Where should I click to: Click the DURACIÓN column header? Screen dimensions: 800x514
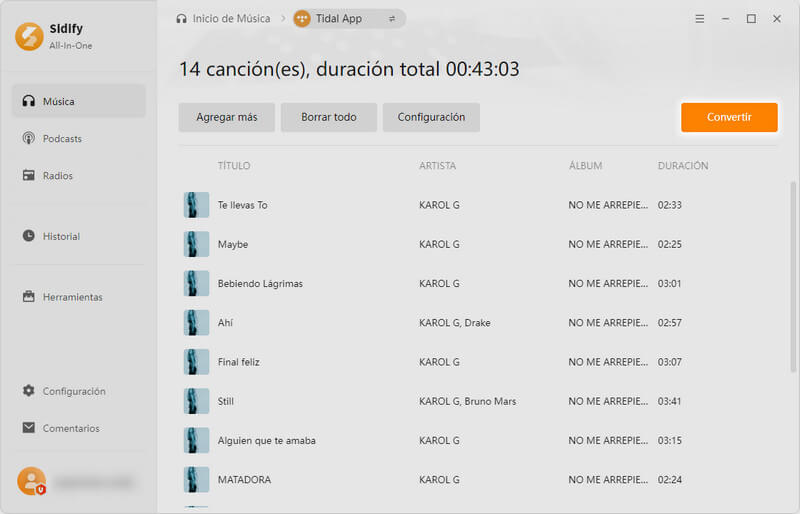[683, 165]
